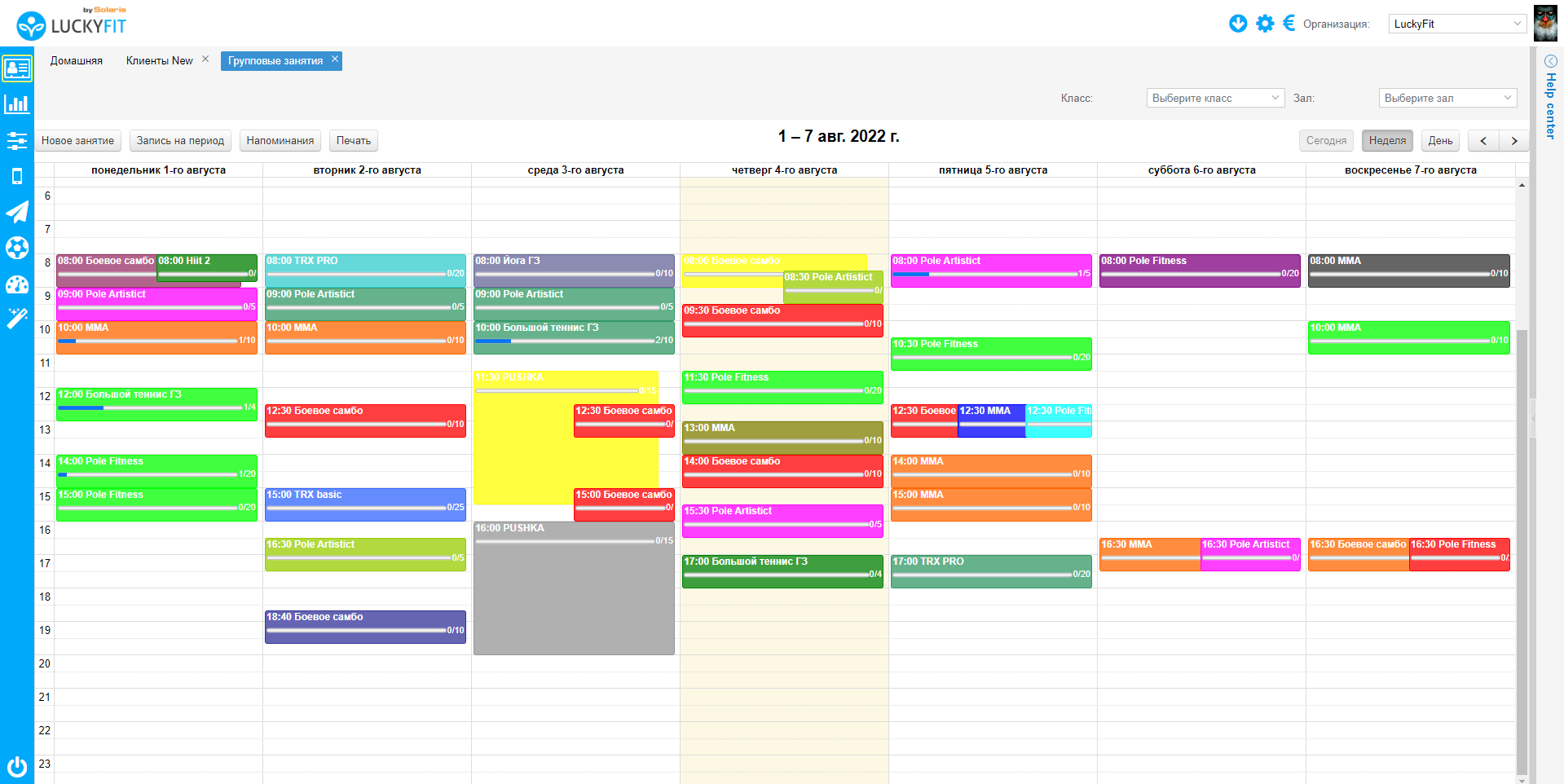Open the magic wand sidebar icon

17,318
